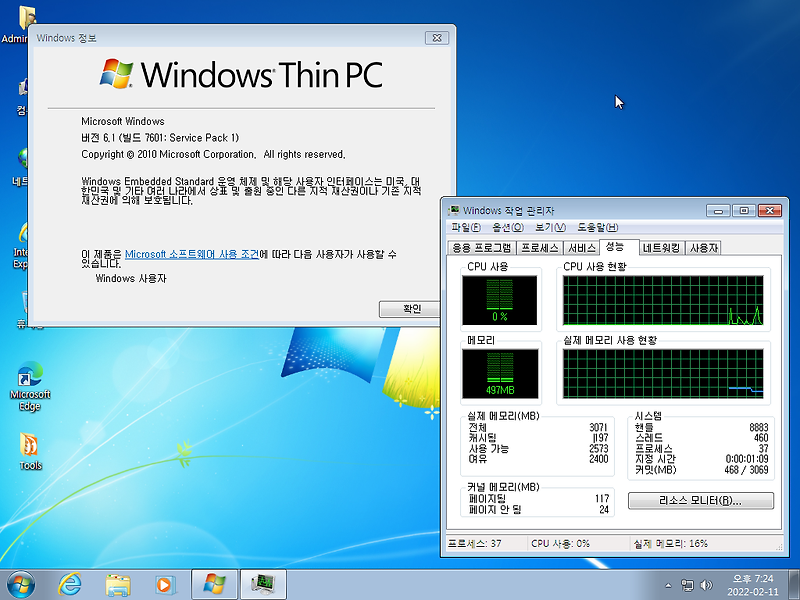
Task: Minimize the Task Manager window
Action: point(718,210)
